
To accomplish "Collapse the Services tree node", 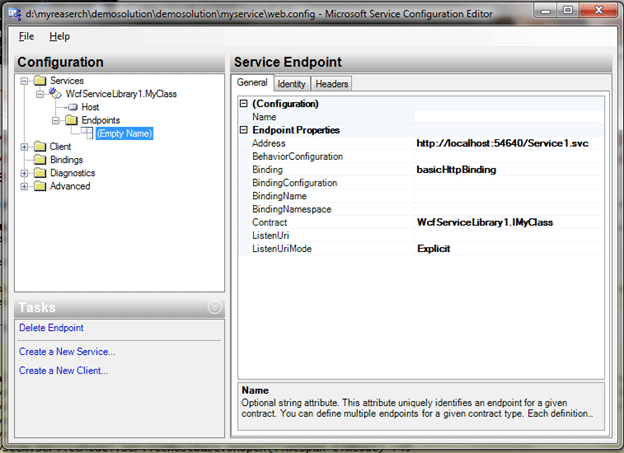I will [x=24, y=81].
